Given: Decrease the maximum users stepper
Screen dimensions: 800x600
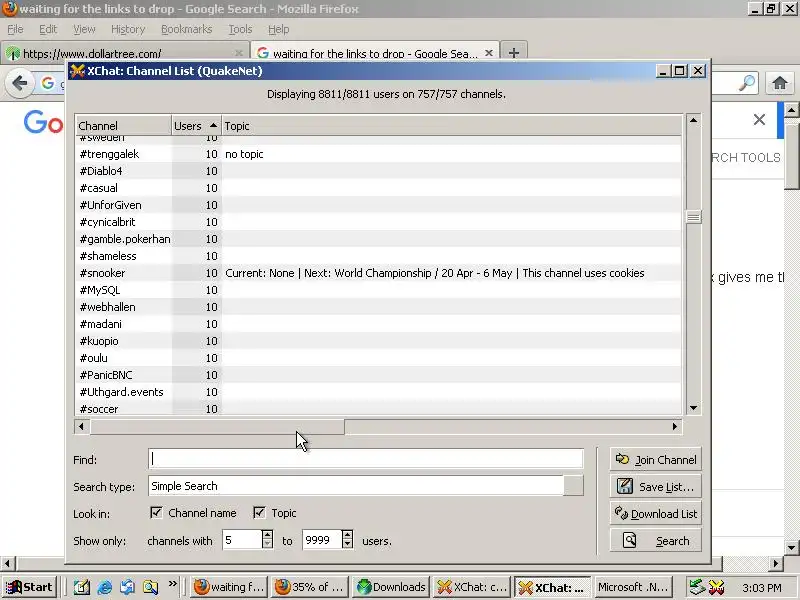Looking at the screenshot, I should tap(347, 544).
